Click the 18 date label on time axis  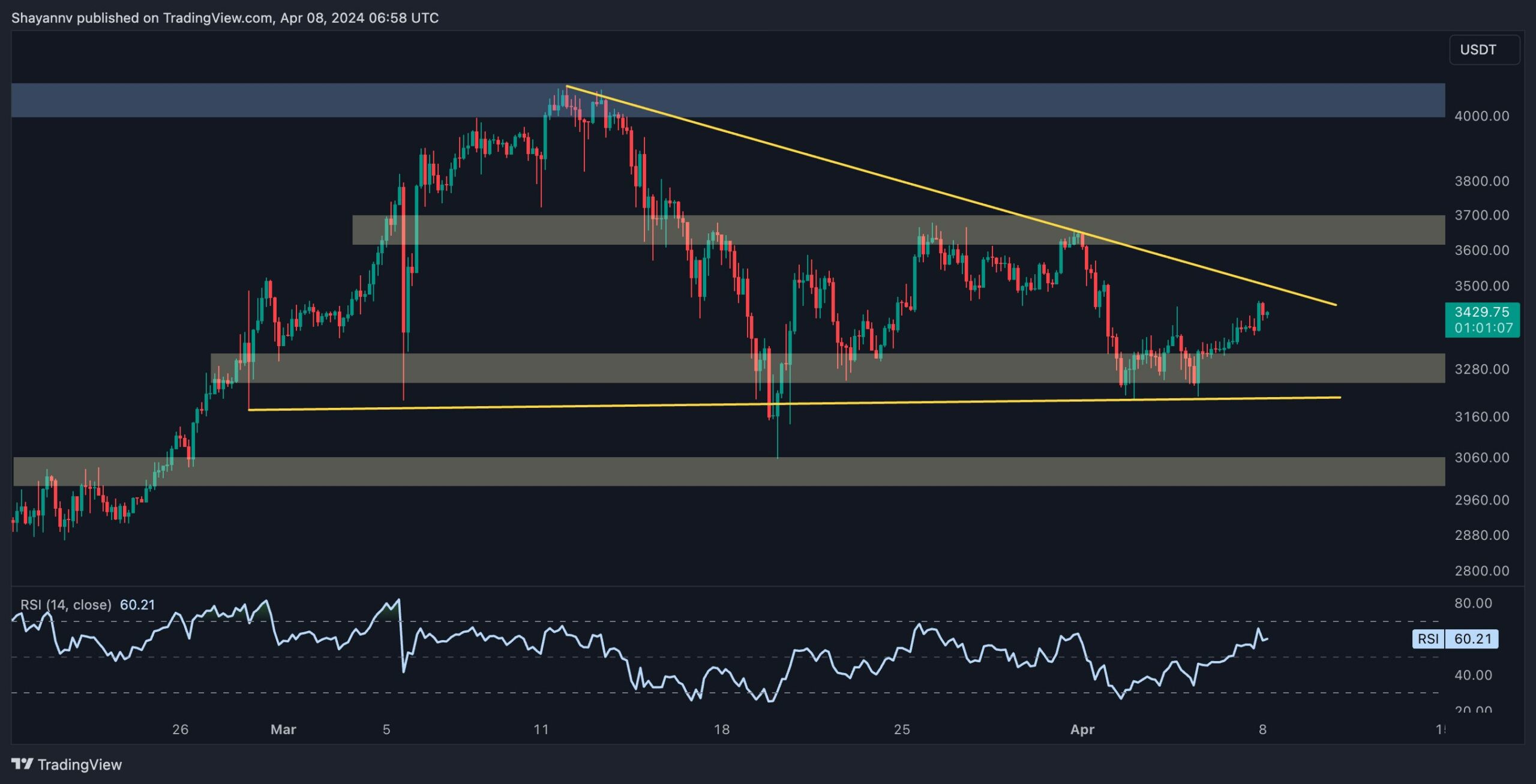tap(722, 729)
